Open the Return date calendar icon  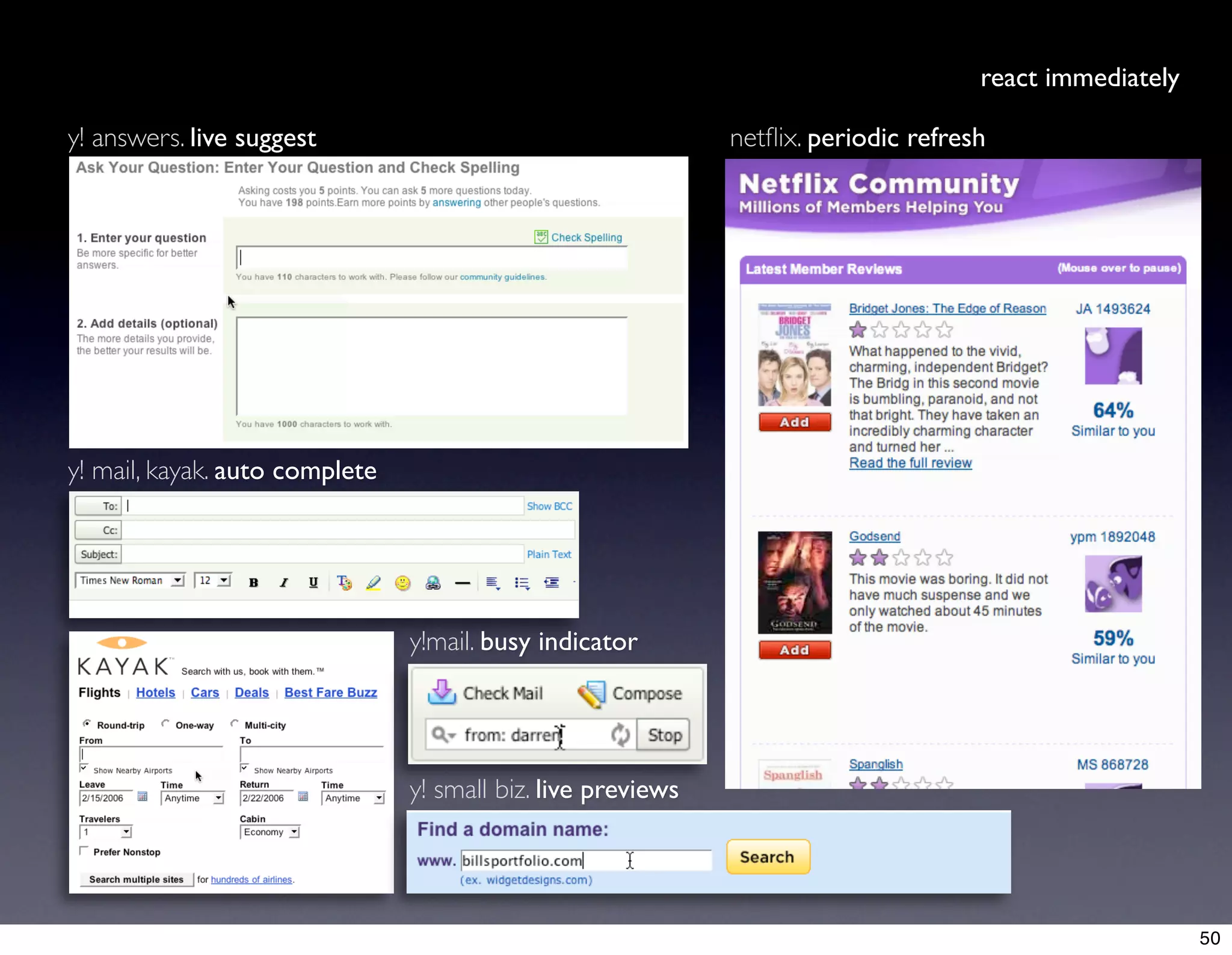pyautogui.click(x=303, y=796)
